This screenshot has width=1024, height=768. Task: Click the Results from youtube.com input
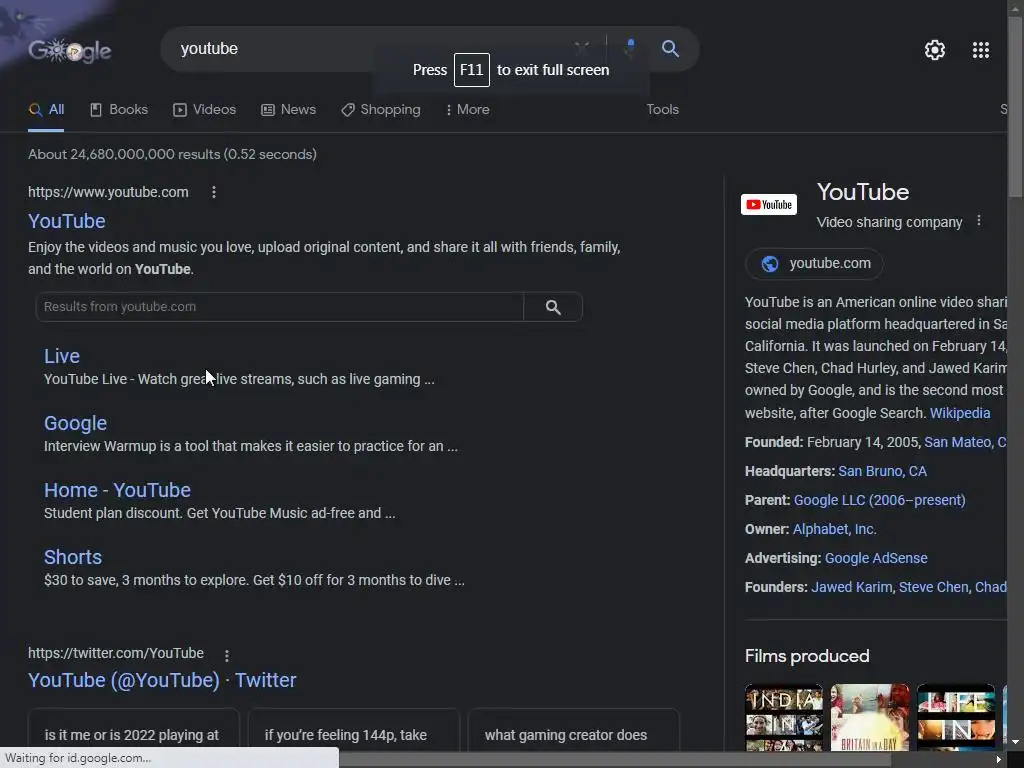280,307
